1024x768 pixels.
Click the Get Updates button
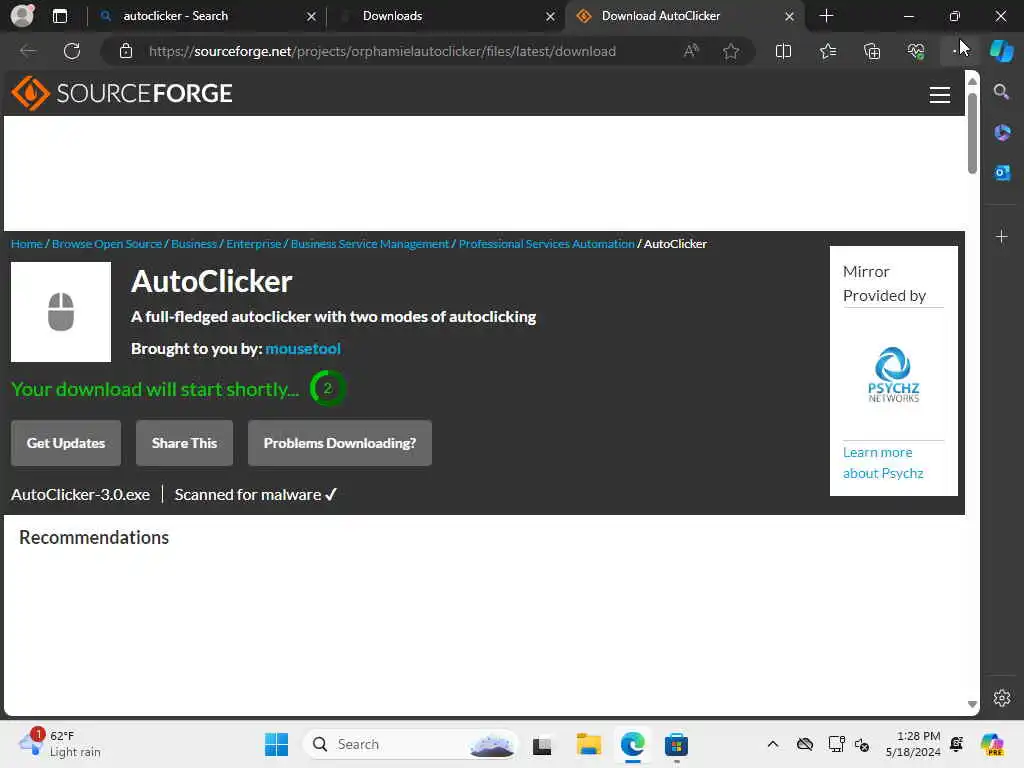66,443
